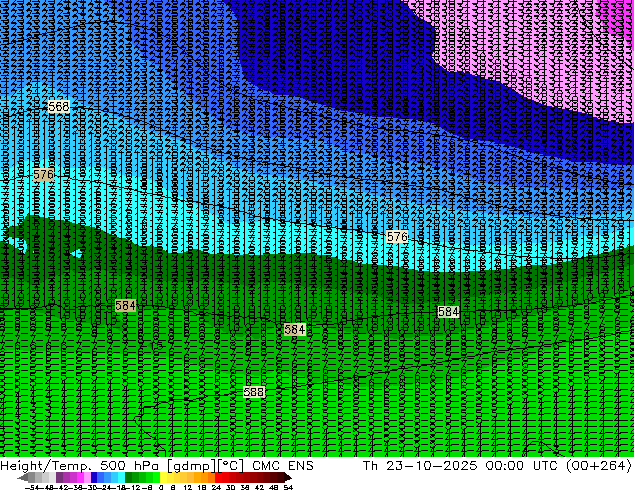Select the 576 contour label in cyan band on the right
The image size is (634, 490).
397,237
